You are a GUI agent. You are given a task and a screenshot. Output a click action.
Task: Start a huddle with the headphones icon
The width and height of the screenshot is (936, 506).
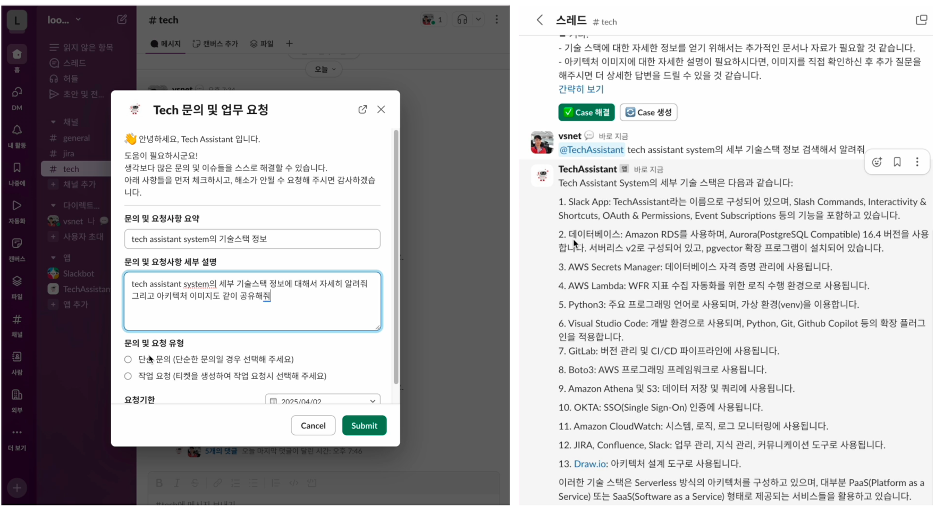[x=462, y=20]
